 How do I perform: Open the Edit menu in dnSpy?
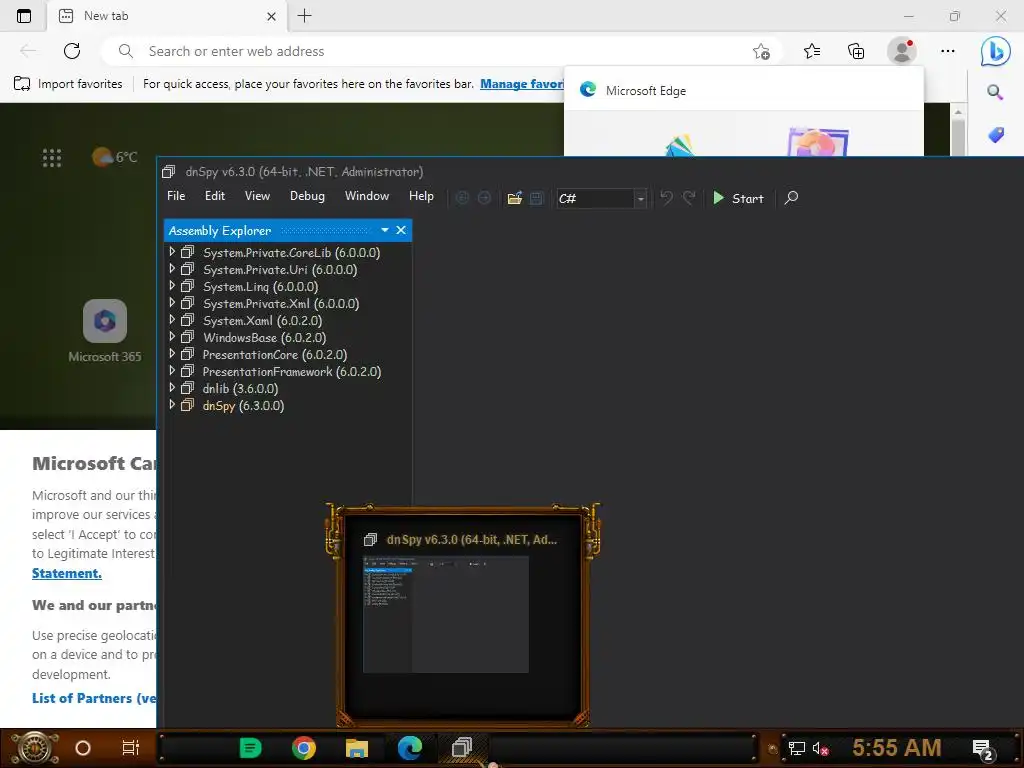click(214, 196)
